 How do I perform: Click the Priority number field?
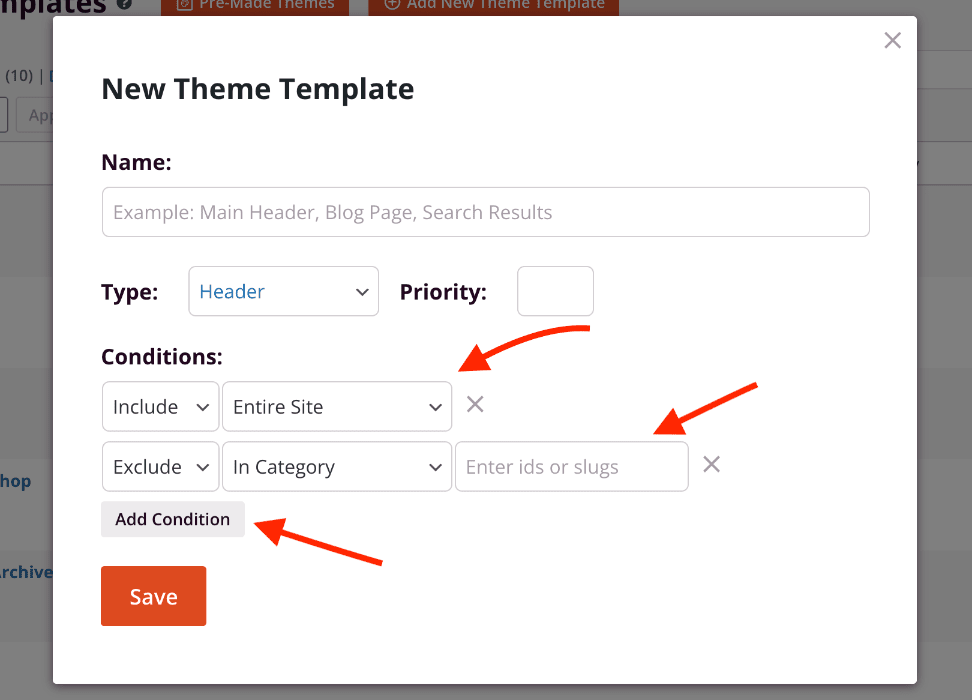point(555,292)
